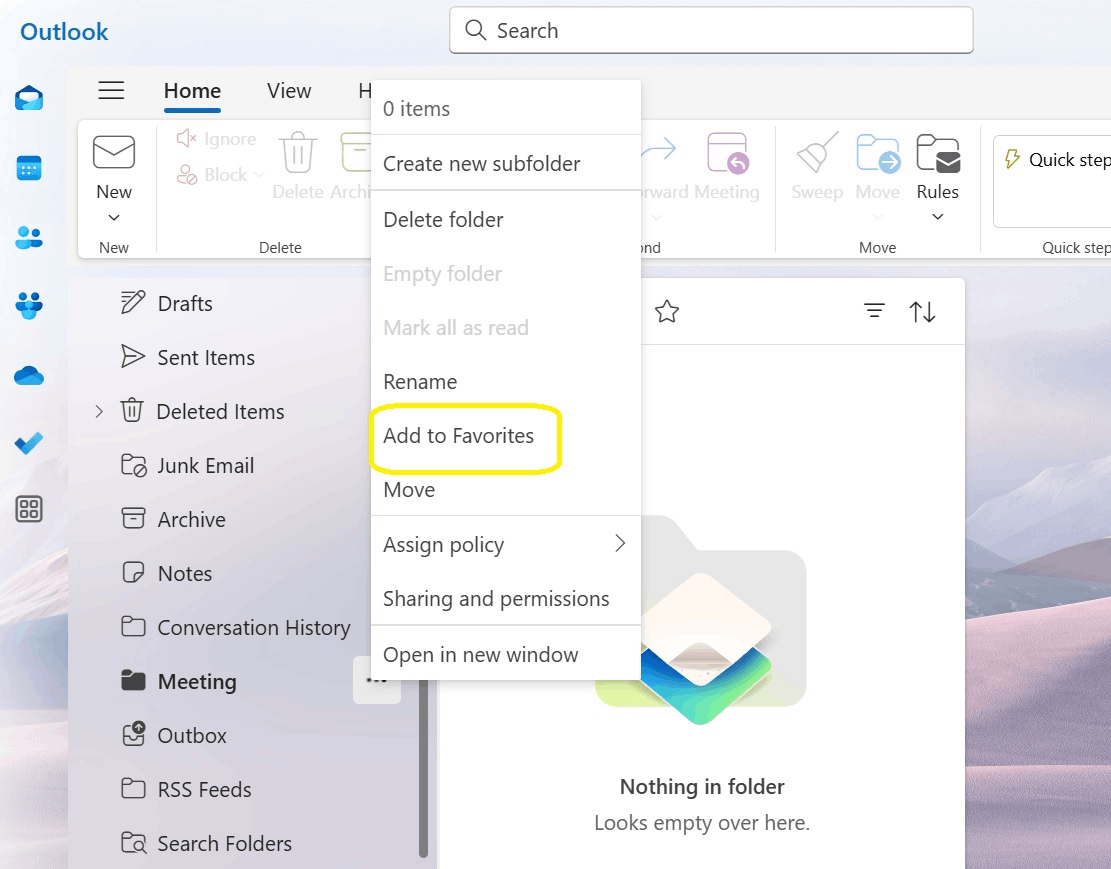Choose Create new subfolder
The image size is (1111, 869).
[481, 163]
